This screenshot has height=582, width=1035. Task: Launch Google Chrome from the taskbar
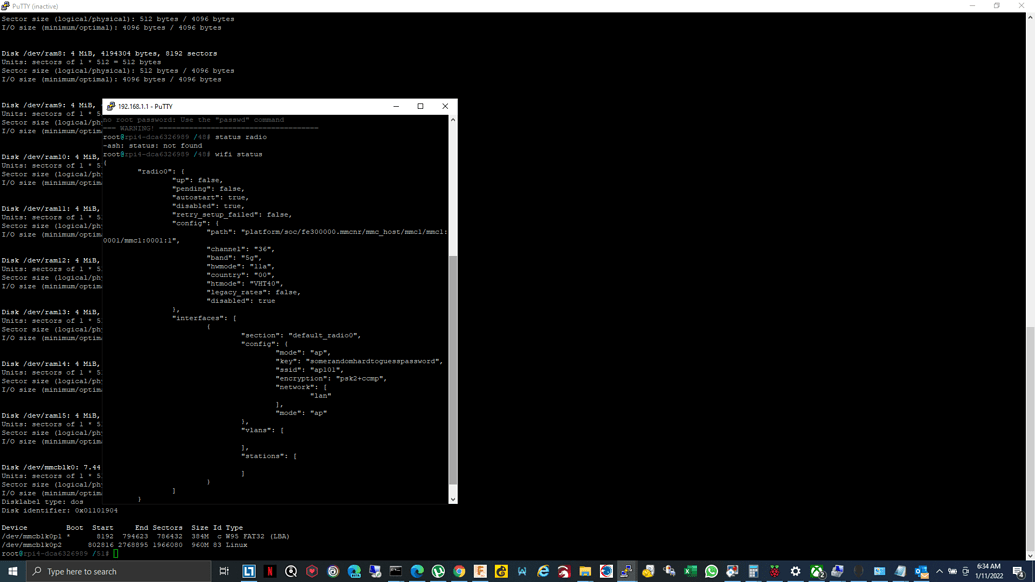pyautogui.click(x=459, y=572)
